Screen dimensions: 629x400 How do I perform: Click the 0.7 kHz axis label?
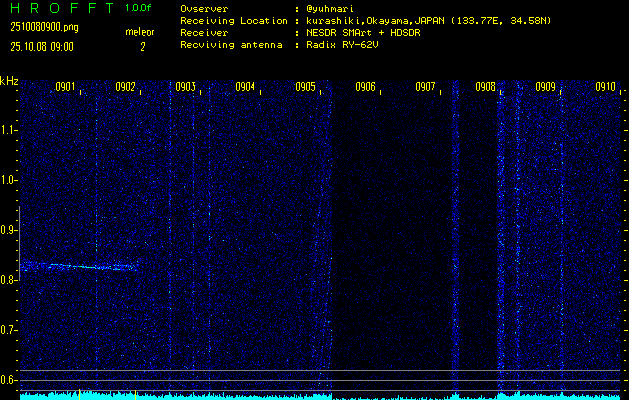coord(9,330)
